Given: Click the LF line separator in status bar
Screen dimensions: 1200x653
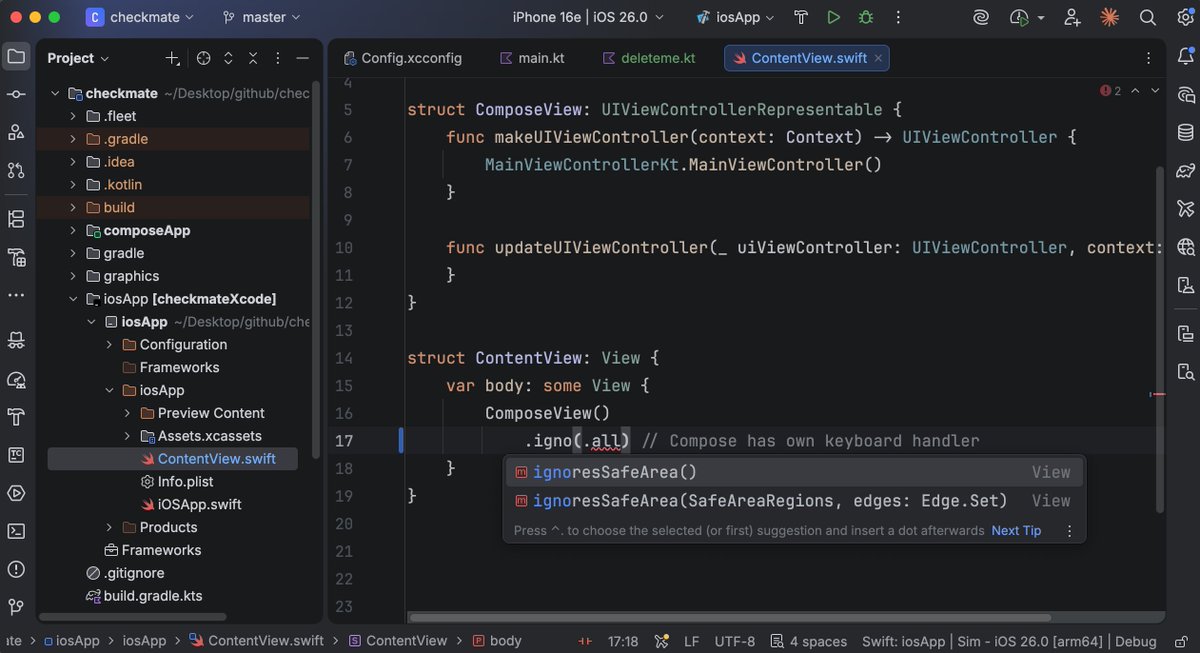Looking at the screenshot, I should click(691, 641).
